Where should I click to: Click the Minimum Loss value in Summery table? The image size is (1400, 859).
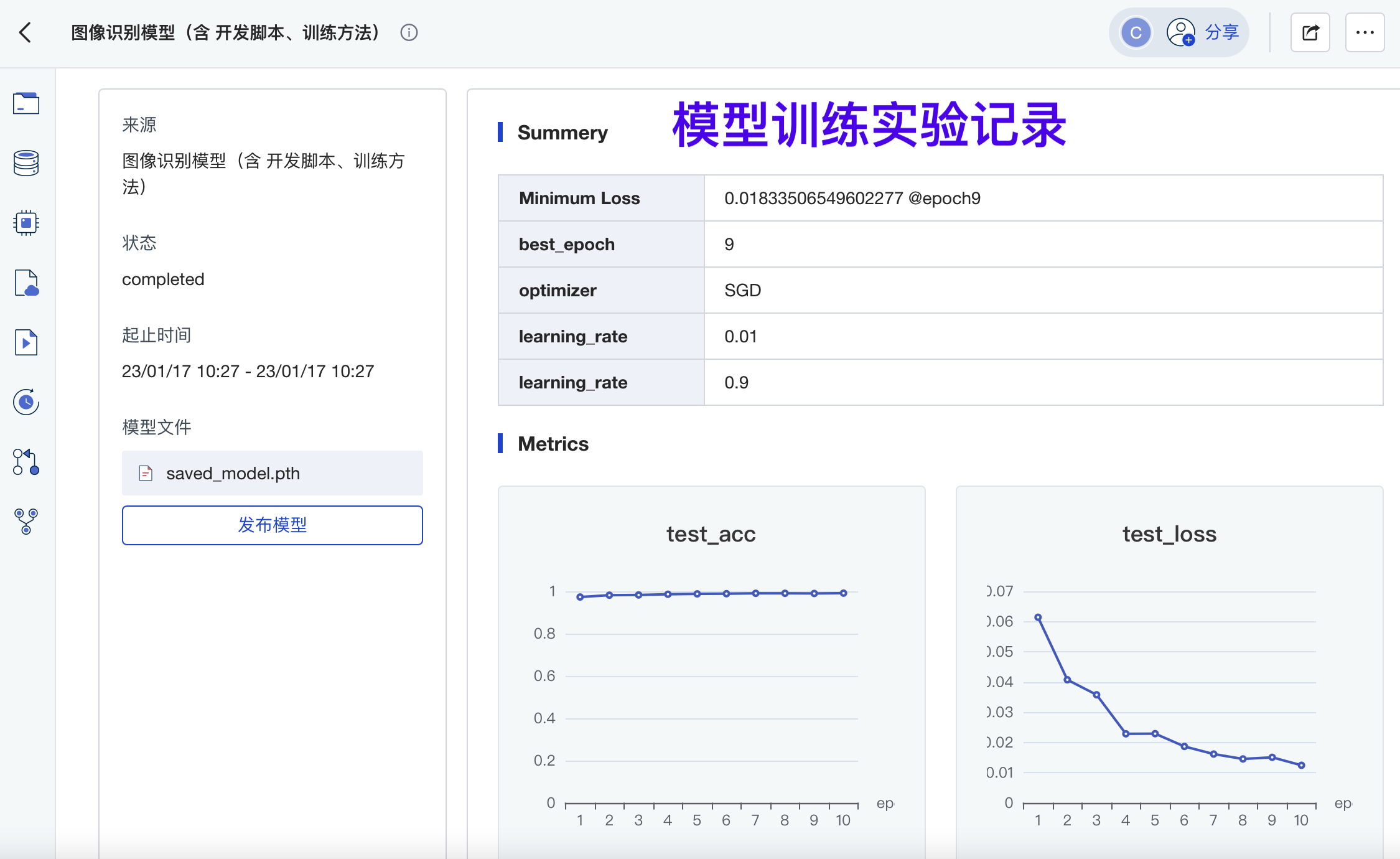click(852, 198)
